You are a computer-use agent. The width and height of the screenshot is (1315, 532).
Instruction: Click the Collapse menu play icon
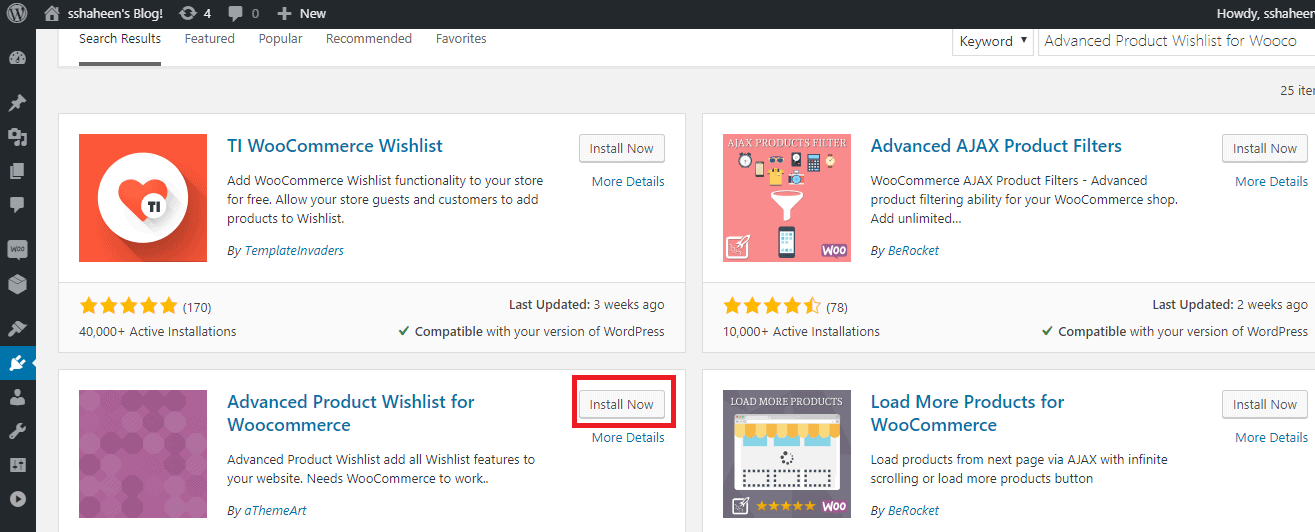[17, 499]
